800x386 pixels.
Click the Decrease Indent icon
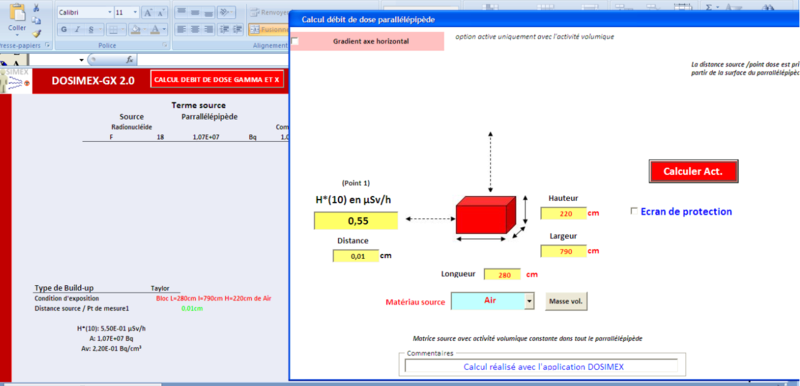pyautogui.click(x=223, y=30)
